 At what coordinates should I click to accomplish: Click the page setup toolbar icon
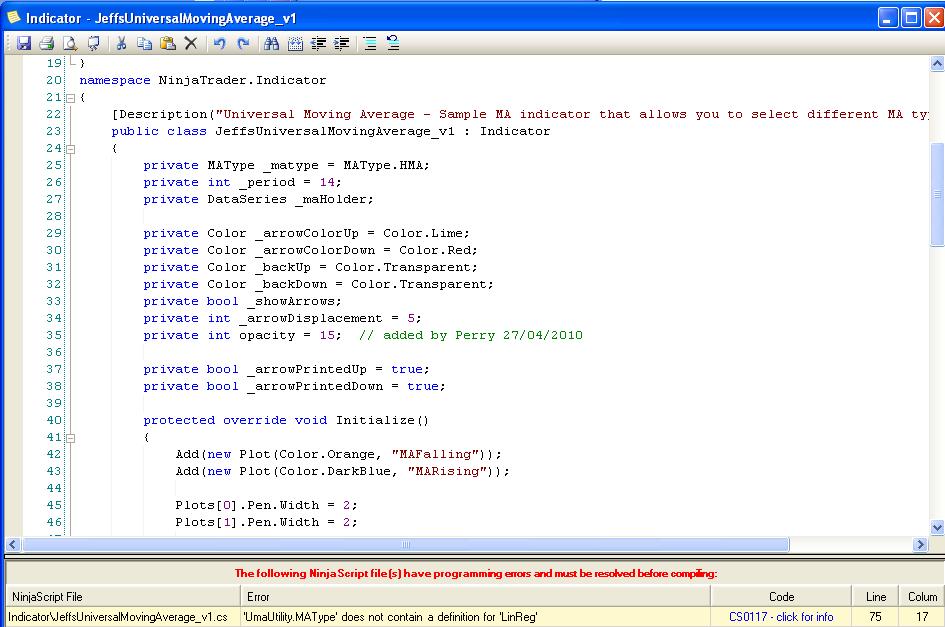click(93, 43)
